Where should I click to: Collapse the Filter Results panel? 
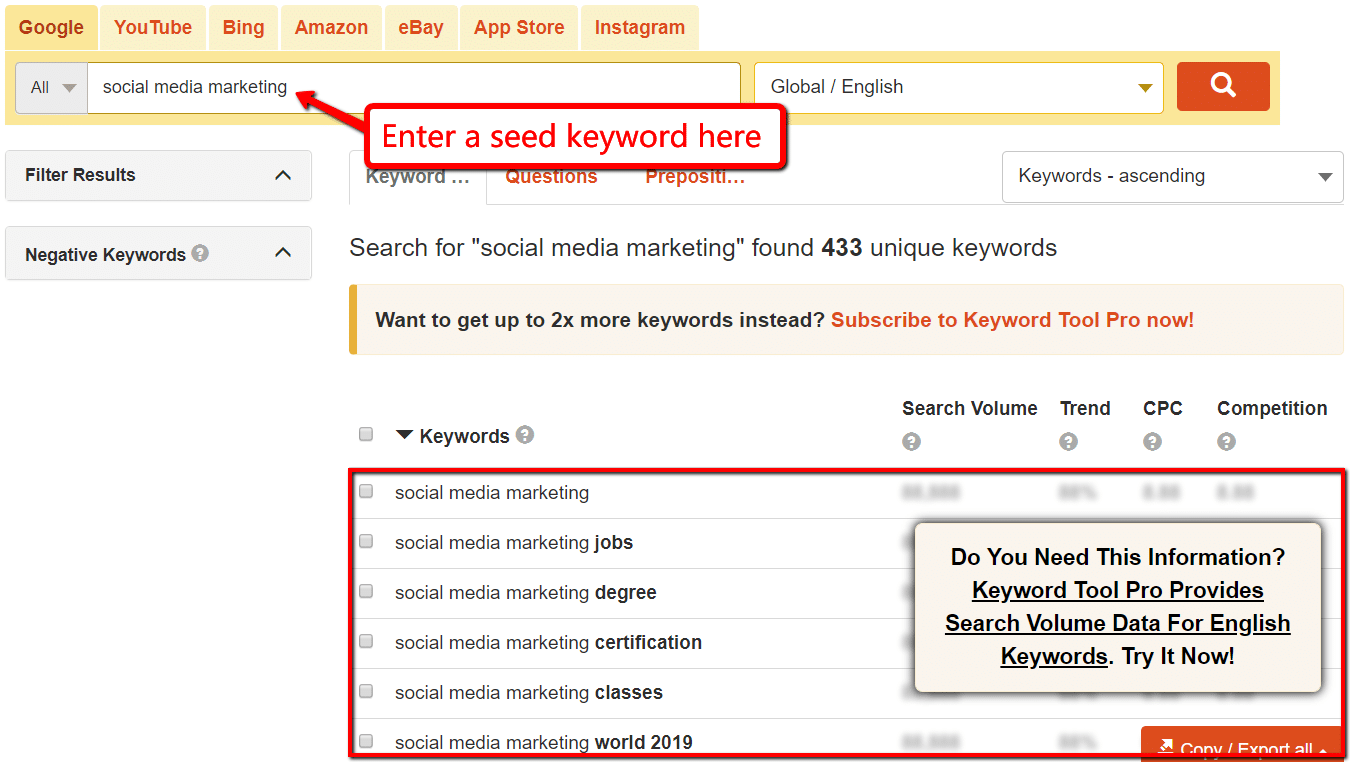283,175
